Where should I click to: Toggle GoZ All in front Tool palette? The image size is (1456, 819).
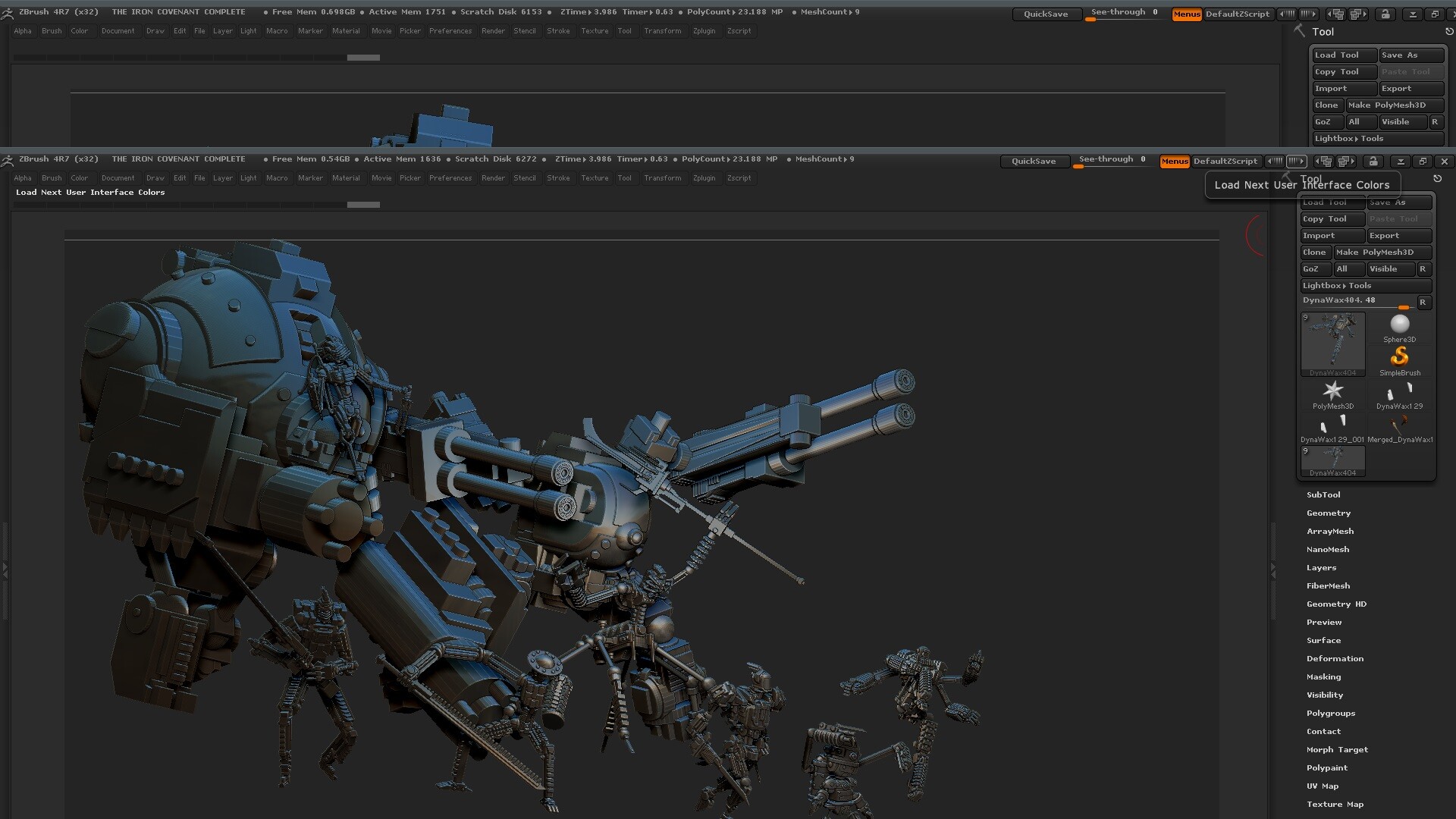tap(1349, 269)
